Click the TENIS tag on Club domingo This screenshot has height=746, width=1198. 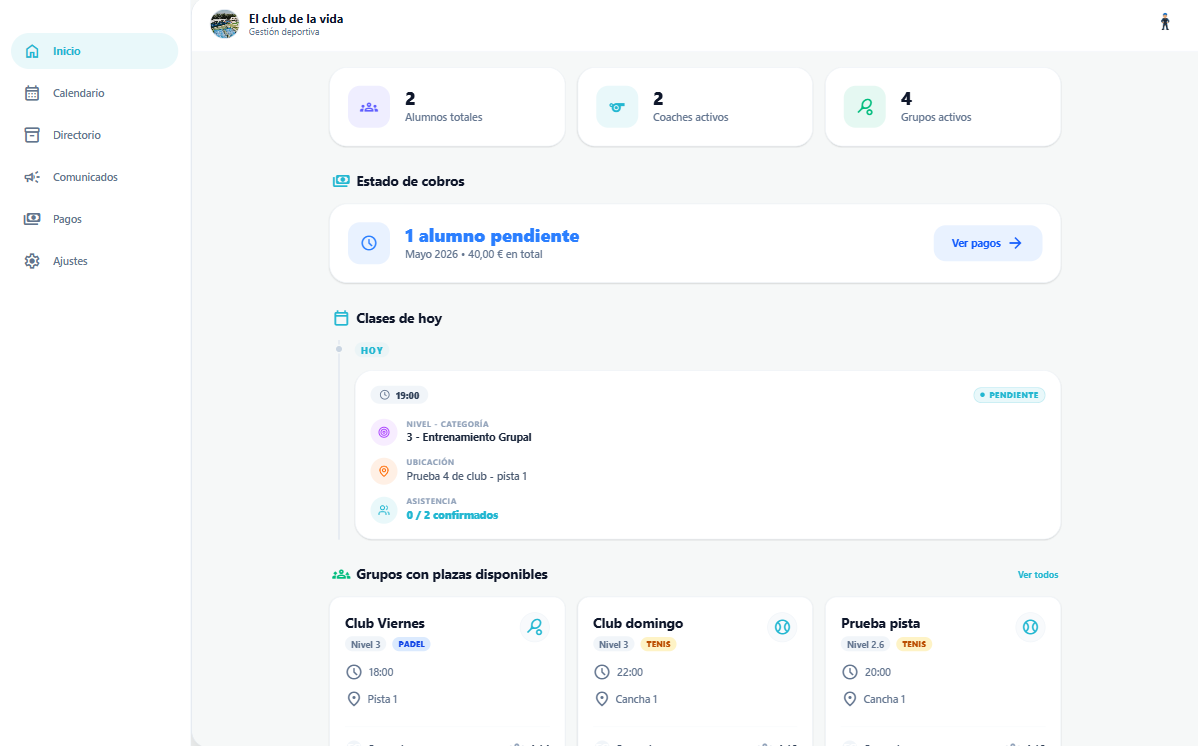point(659,644)
